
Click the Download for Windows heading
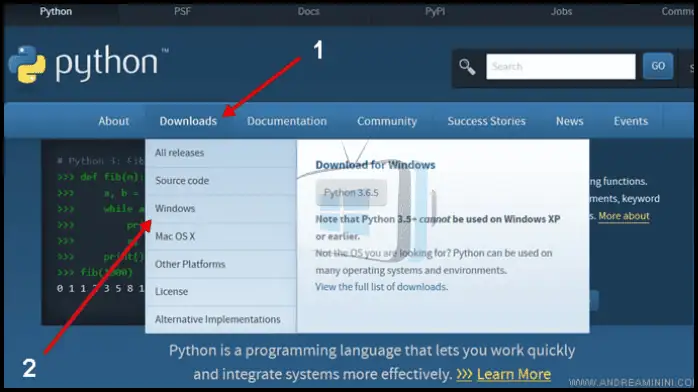click(x=375, y=165)
